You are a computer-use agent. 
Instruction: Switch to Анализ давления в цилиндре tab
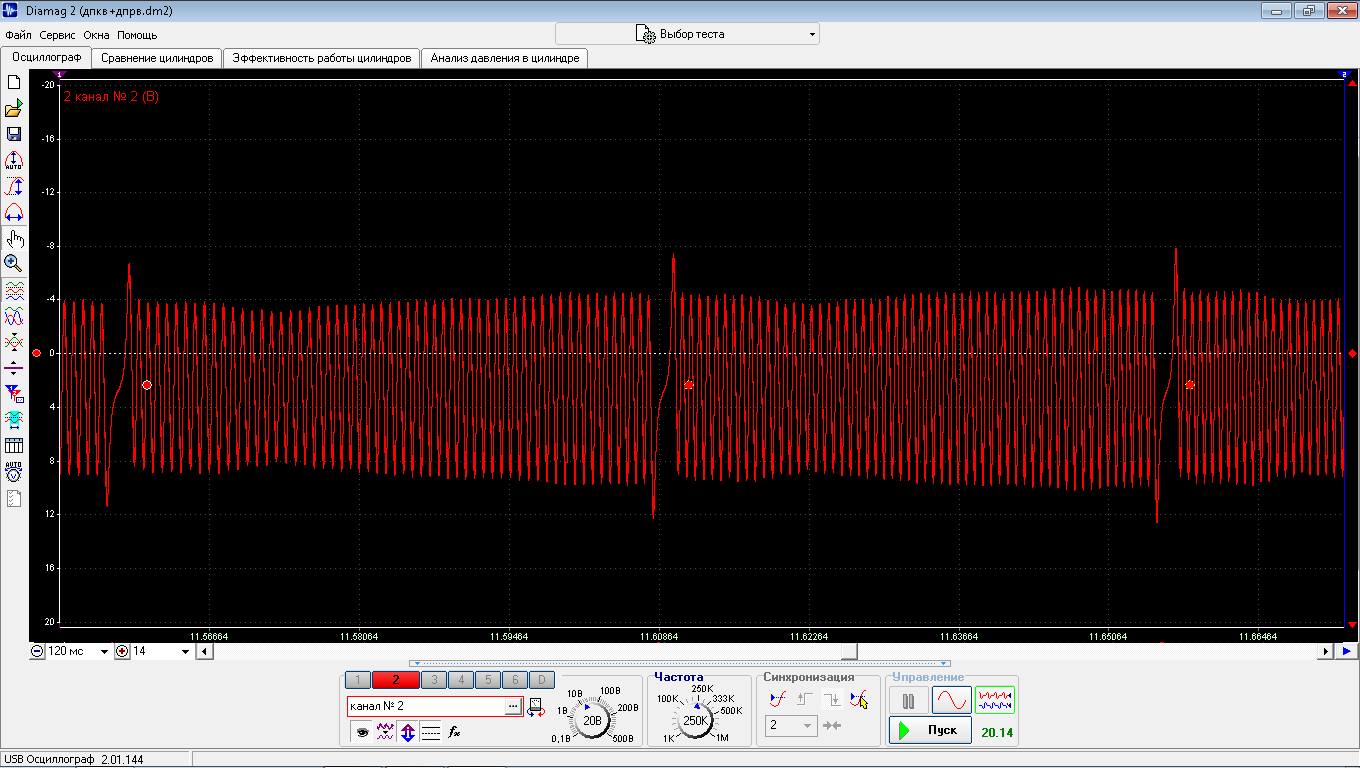(x=505, y=58)
